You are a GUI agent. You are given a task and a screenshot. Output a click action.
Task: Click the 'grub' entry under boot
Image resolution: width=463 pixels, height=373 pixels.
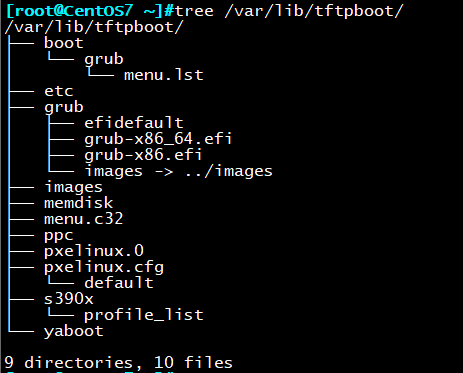point(104,59)
